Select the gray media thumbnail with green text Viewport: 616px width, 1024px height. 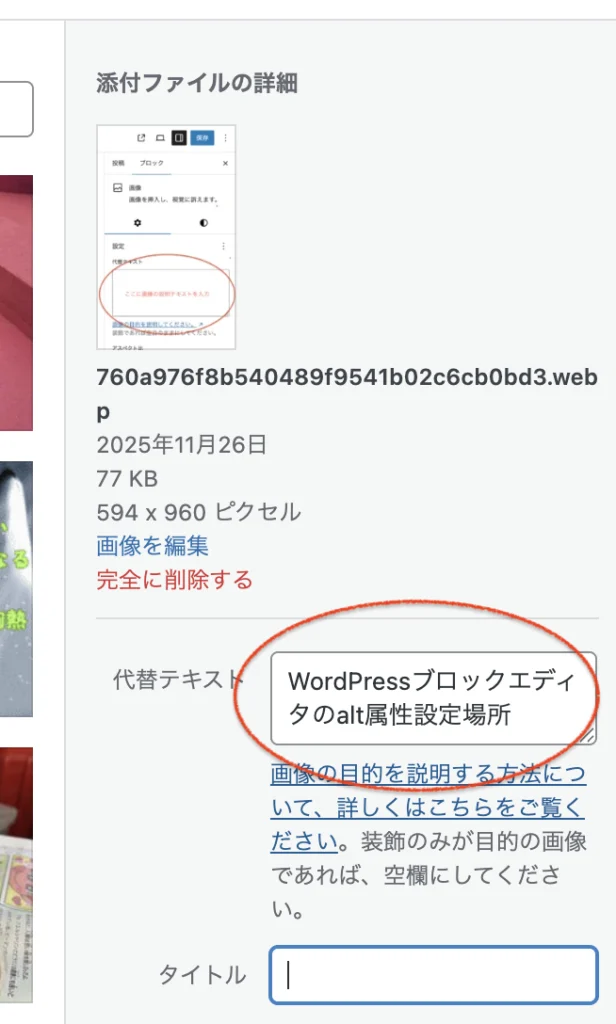(x=16, y=589)
